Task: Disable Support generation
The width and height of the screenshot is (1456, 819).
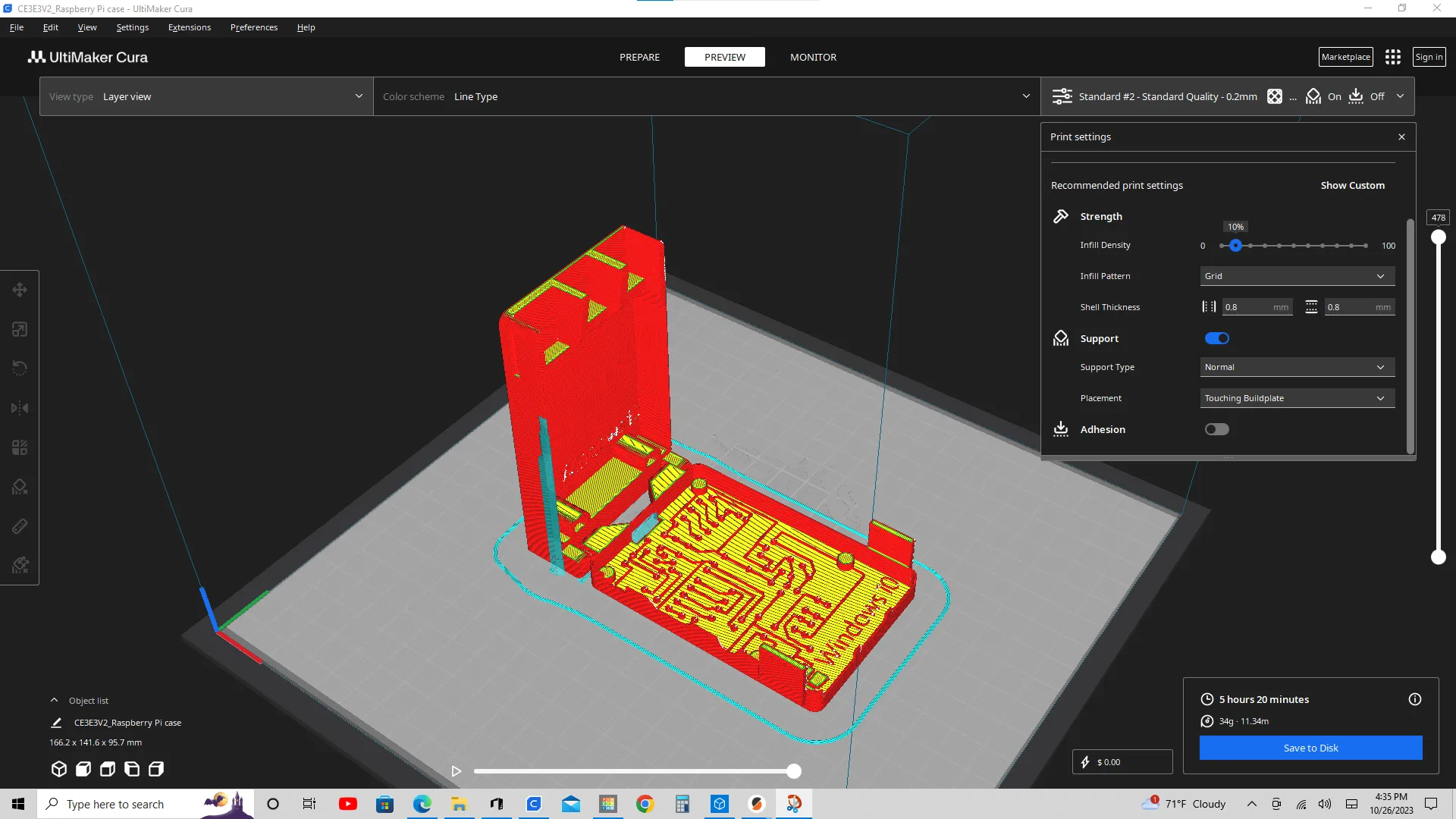Action: click(1216, 338)
